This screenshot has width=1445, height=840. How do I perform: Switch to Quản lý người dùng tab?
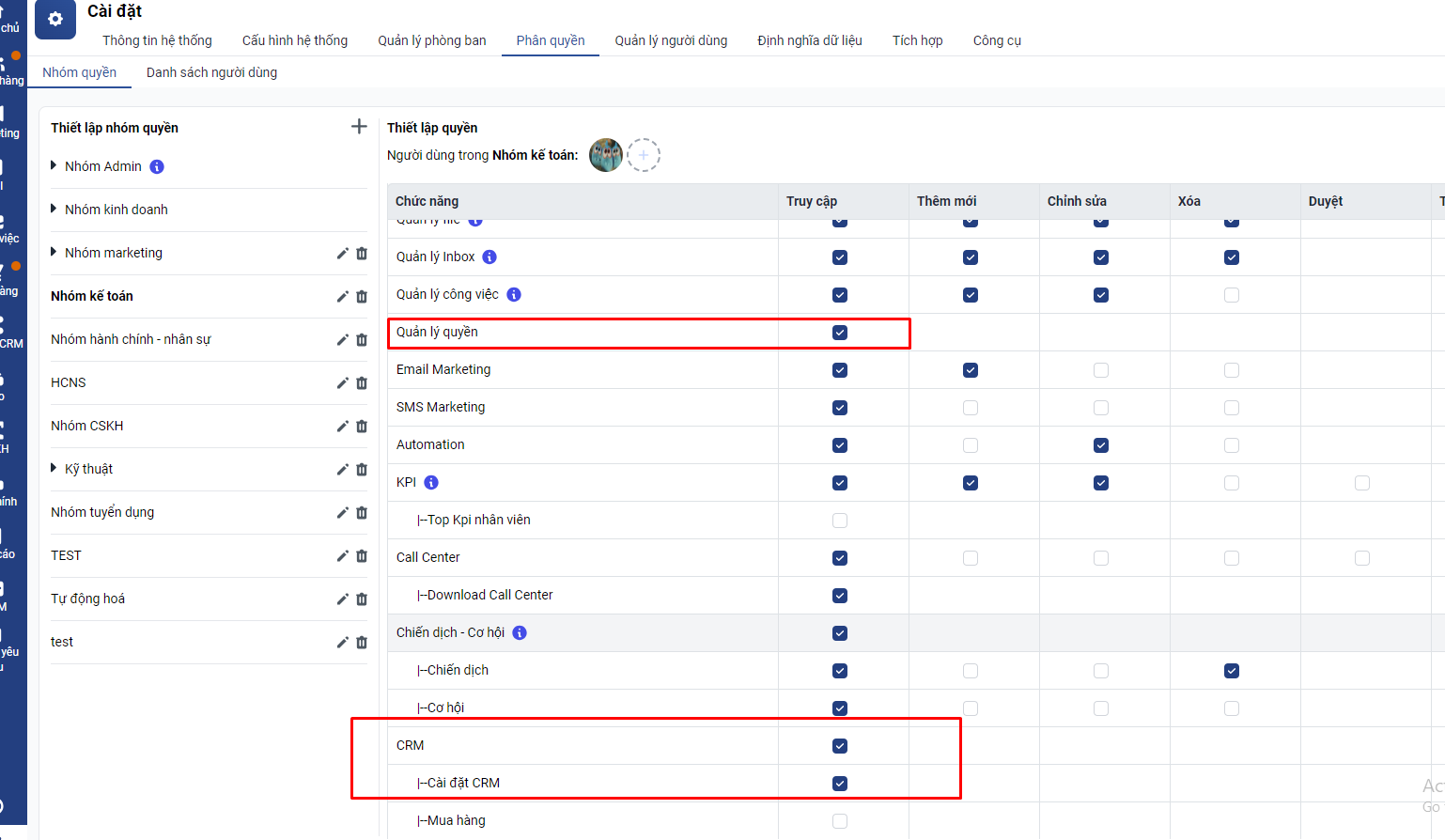click(x=671, y=40)
